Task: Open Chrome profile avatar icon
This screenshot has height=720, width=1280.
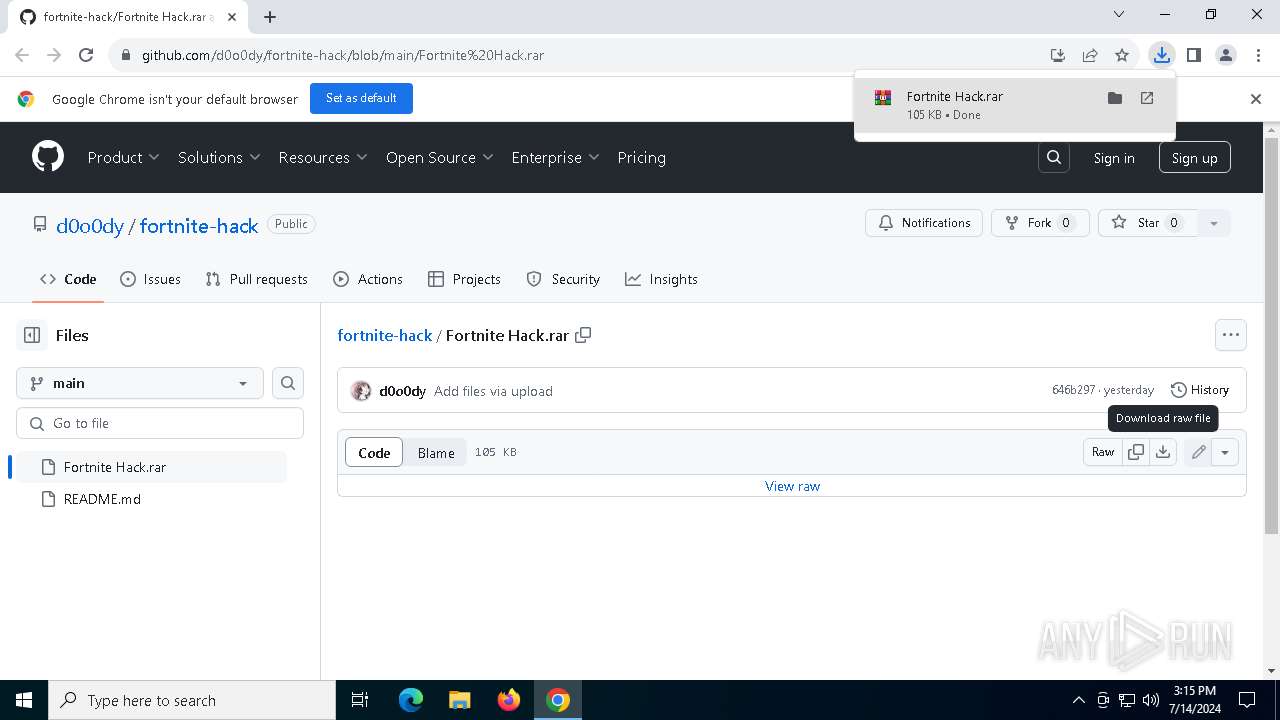Action: [1226, 55]
